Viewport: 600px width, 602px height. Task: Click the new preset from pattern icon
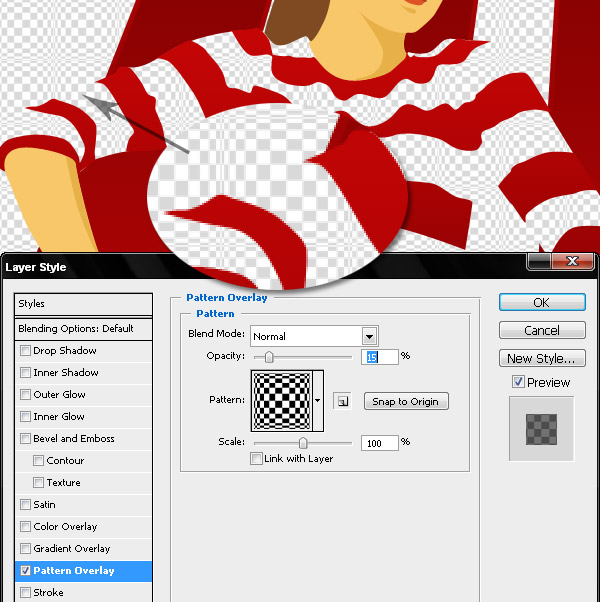[x=342, y=401]
